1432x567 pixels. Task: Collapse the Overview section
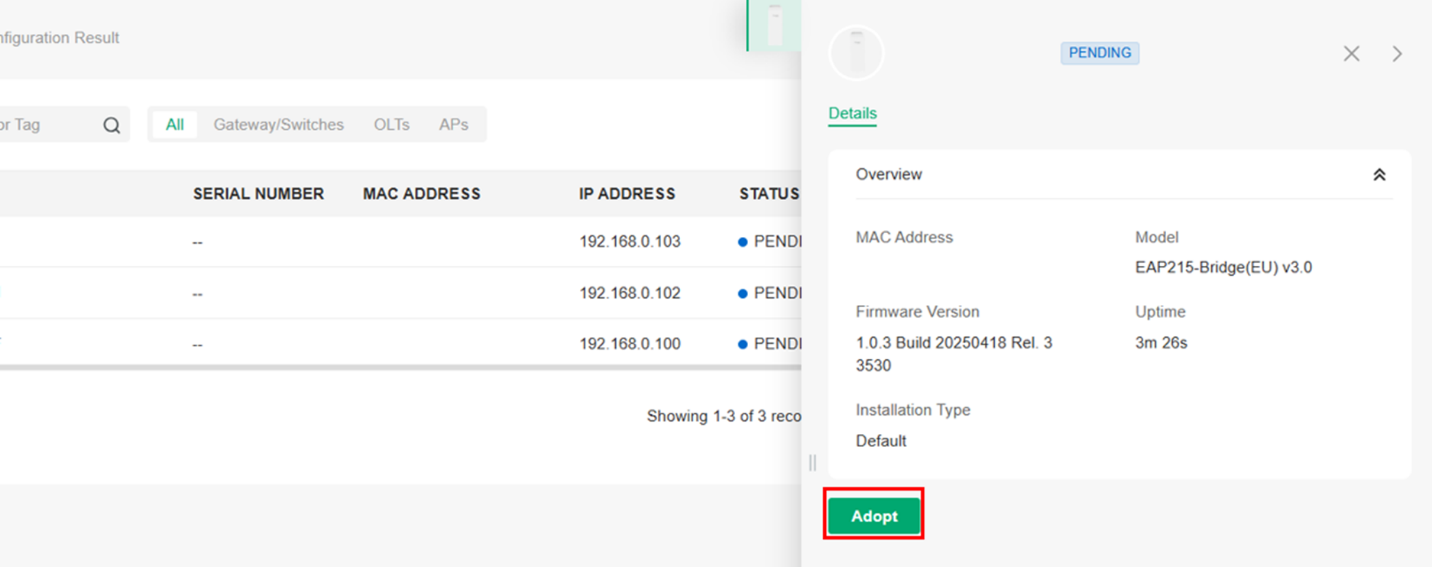coord(1379,175)
